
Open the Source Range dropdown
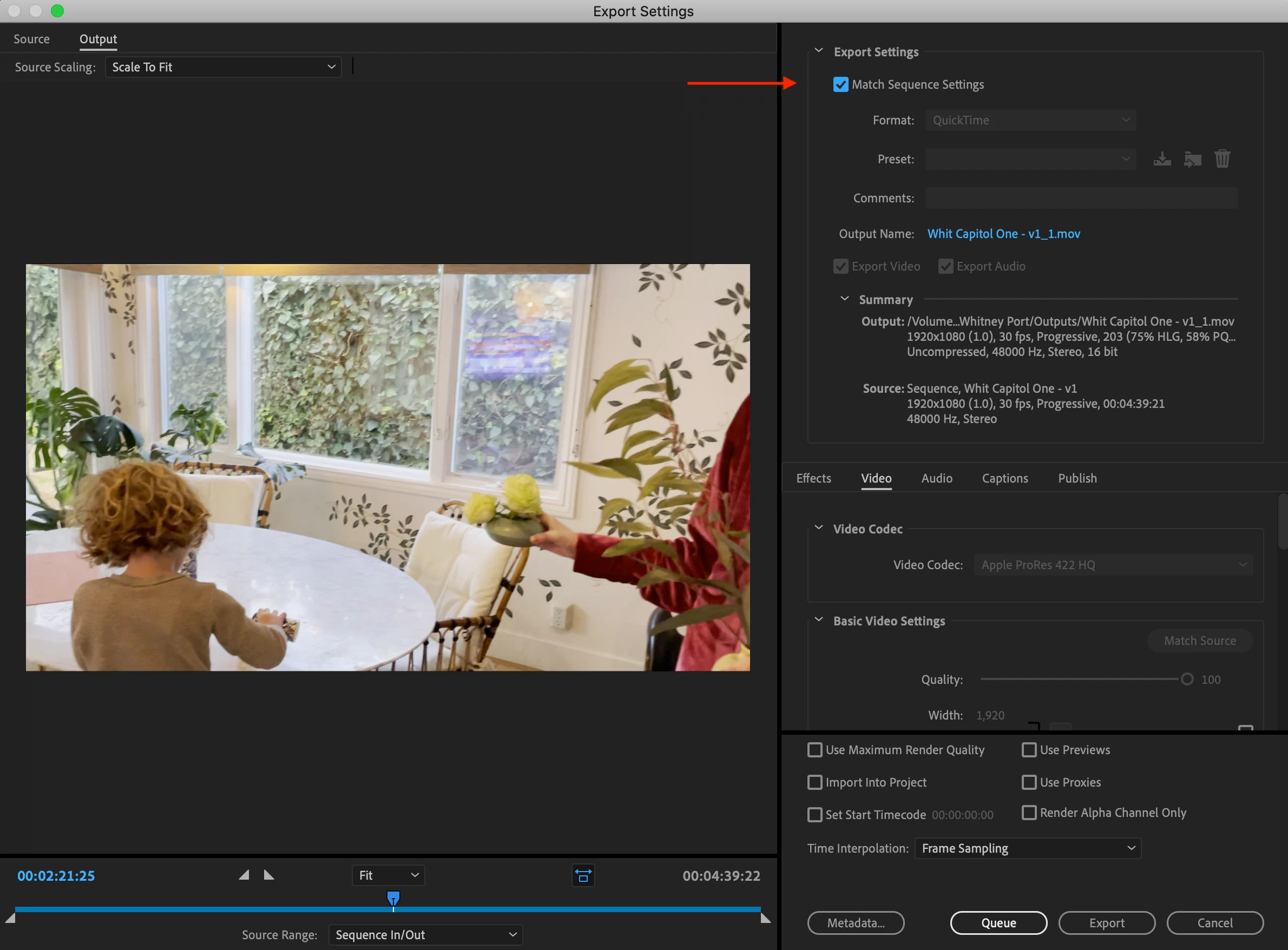[425, 935]
